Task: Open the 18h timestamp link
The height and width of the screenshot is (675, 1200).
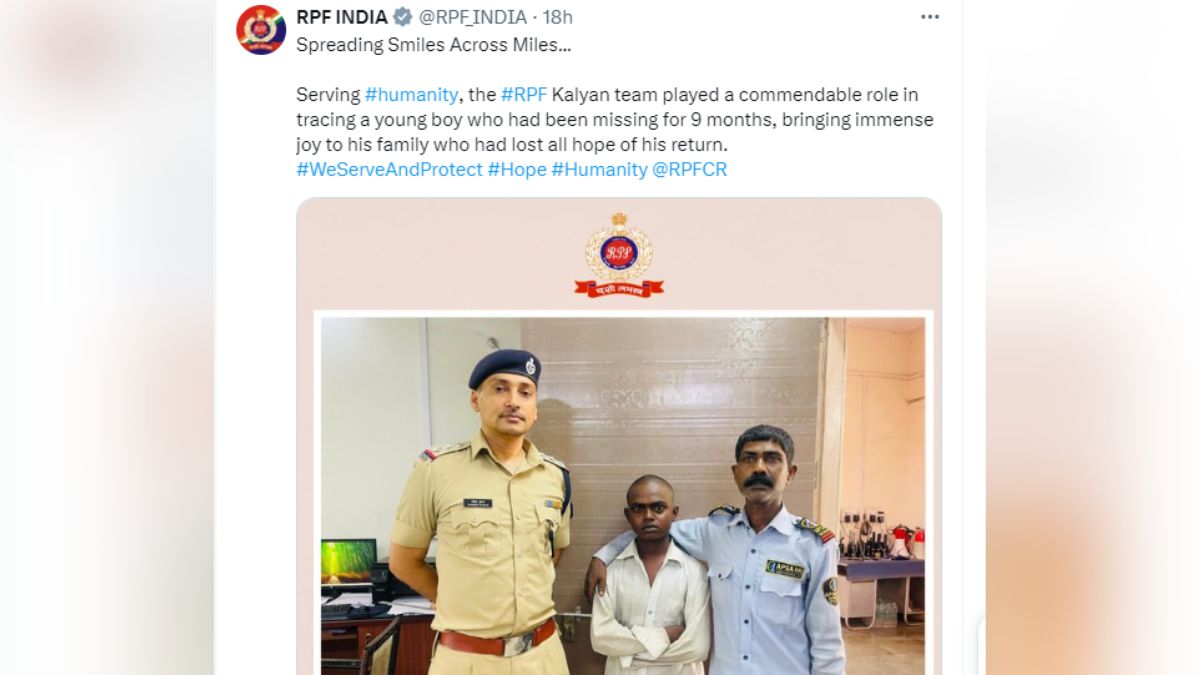Action: pyautogui.click(x=559, y=17)
